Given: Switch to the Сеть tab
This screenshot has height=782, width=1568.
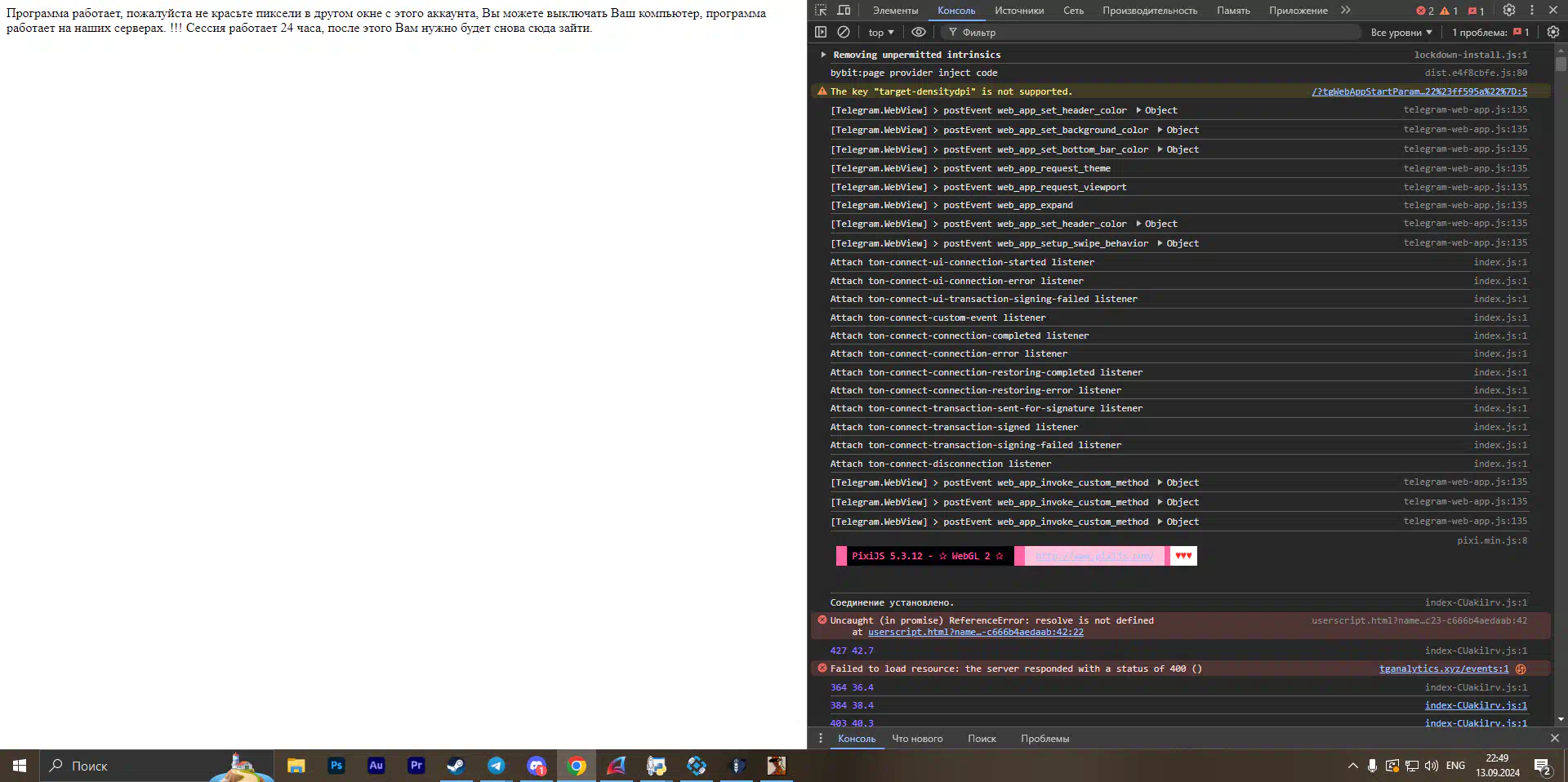Looking at the screenshot, I should [1073, 11].
